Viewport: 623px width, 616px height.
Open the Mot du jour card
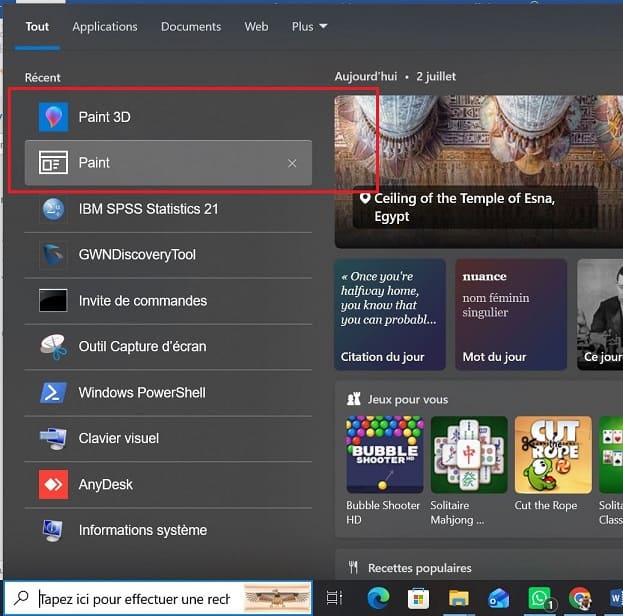tap(511, 314)
